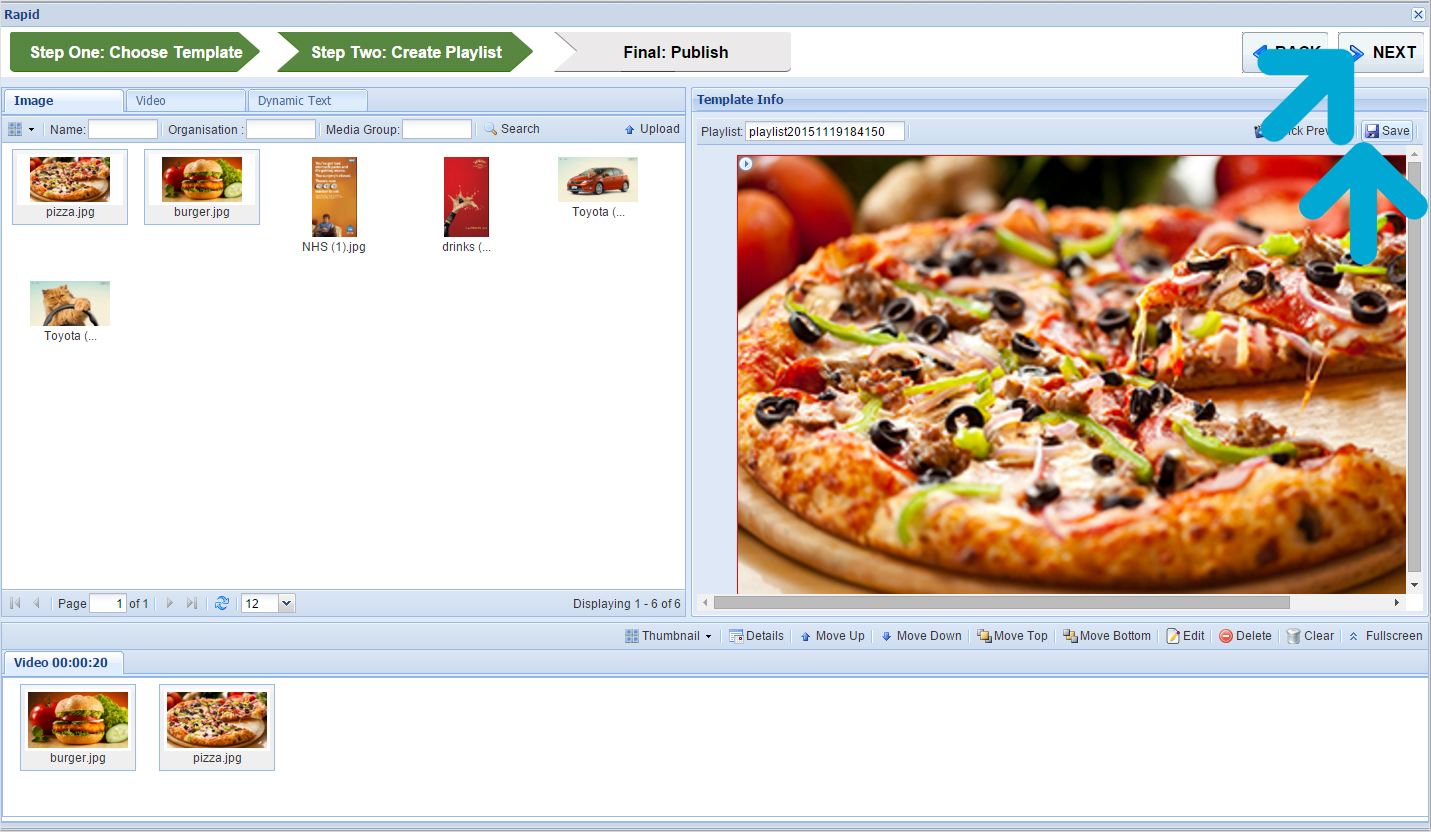Go to Step One: Choose Template
The height and width of the screenshot is (832, 1431).
pyautogui.click(x=135, y=53)
